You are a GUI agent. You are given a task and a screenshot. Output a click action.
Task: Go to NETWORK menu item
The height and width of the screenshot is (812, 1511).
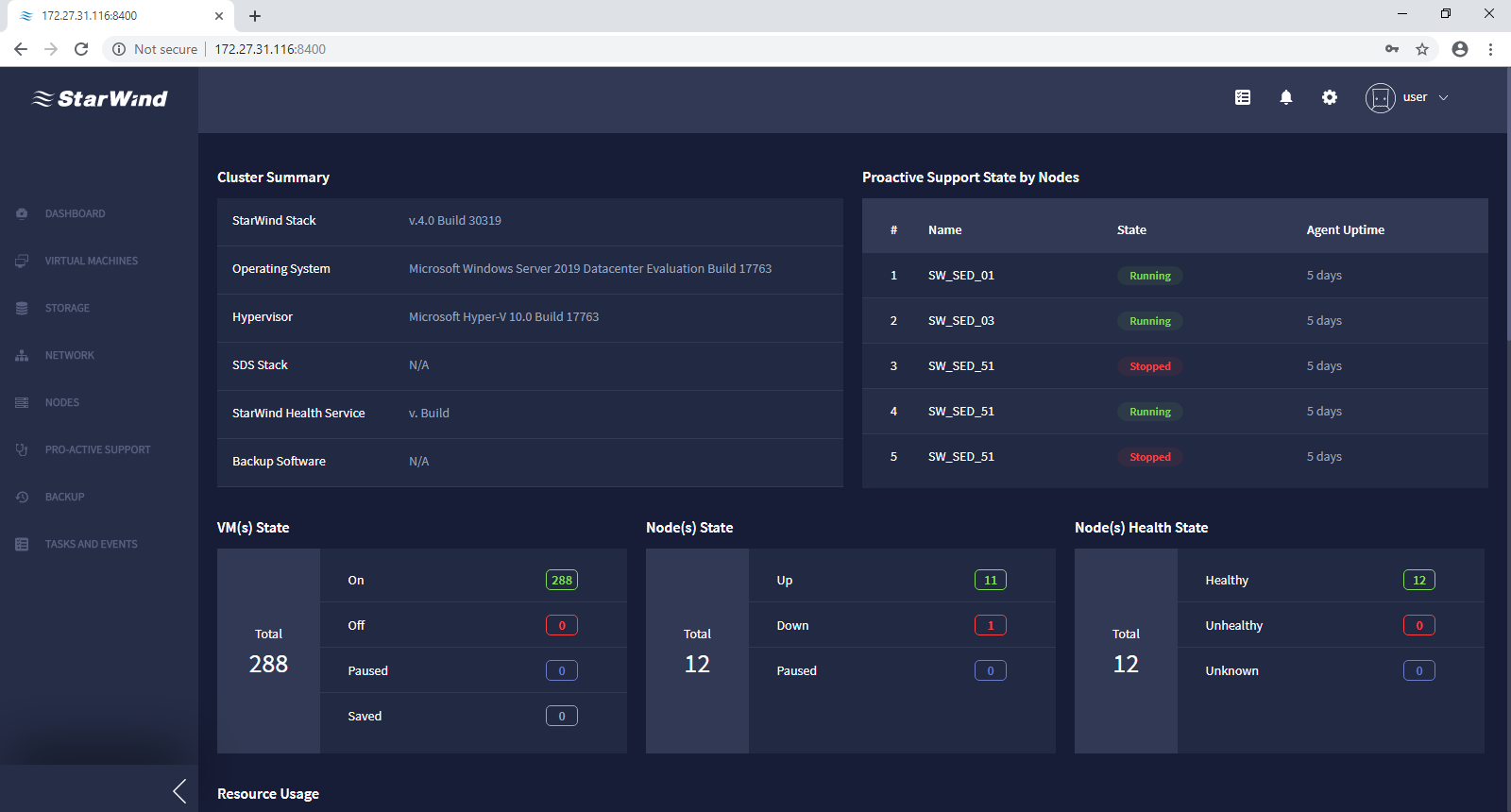(x=70, y=355)
